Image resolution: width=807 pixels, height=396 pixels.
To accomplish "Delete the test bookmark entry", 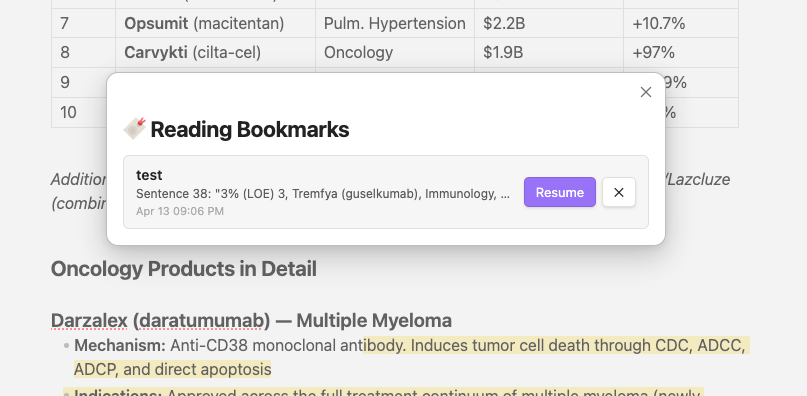I will [619, 192].
